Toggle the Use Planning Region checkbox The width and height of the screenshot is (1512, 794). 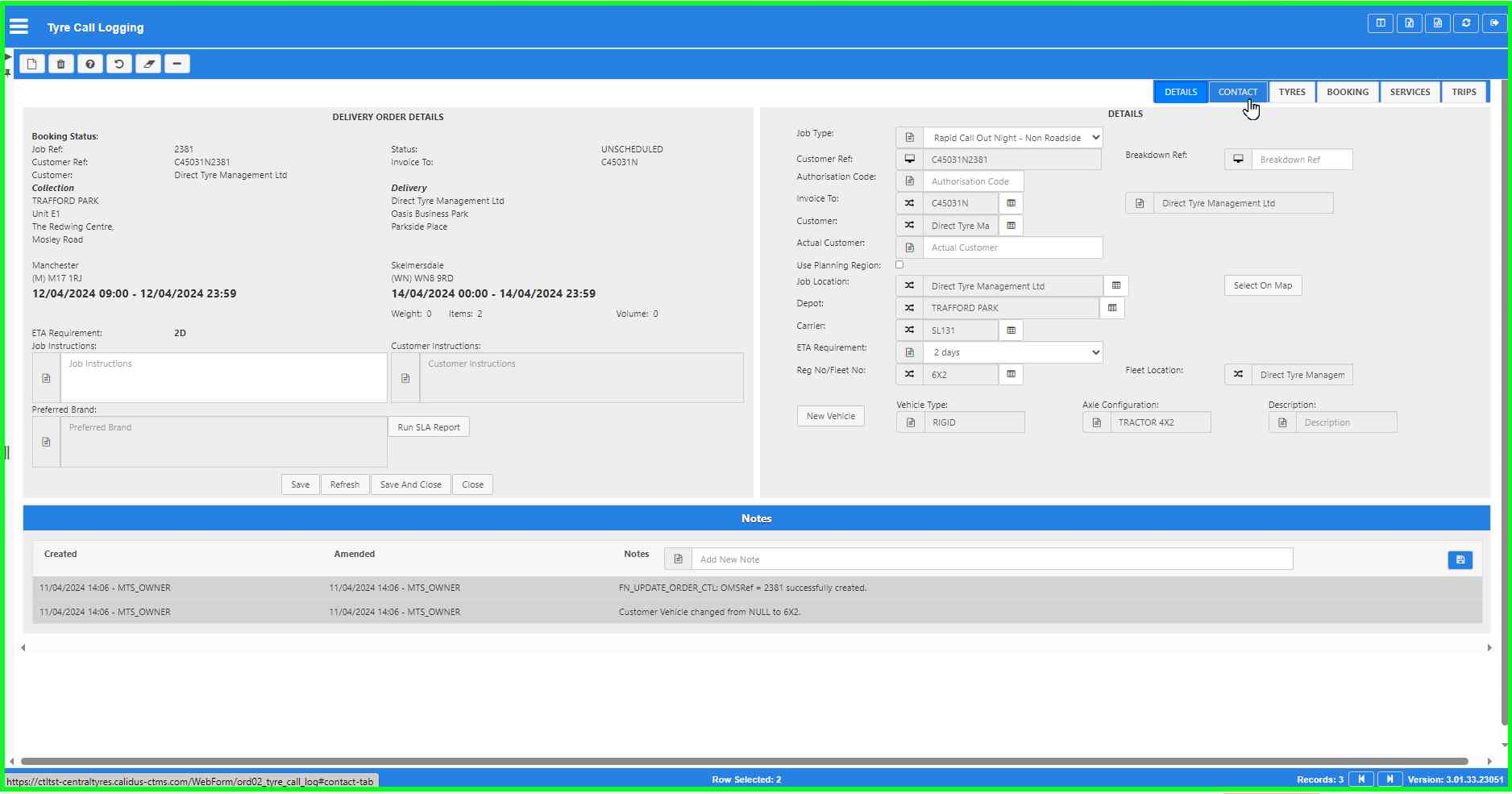pyautogui.click(x=899, y=264)
